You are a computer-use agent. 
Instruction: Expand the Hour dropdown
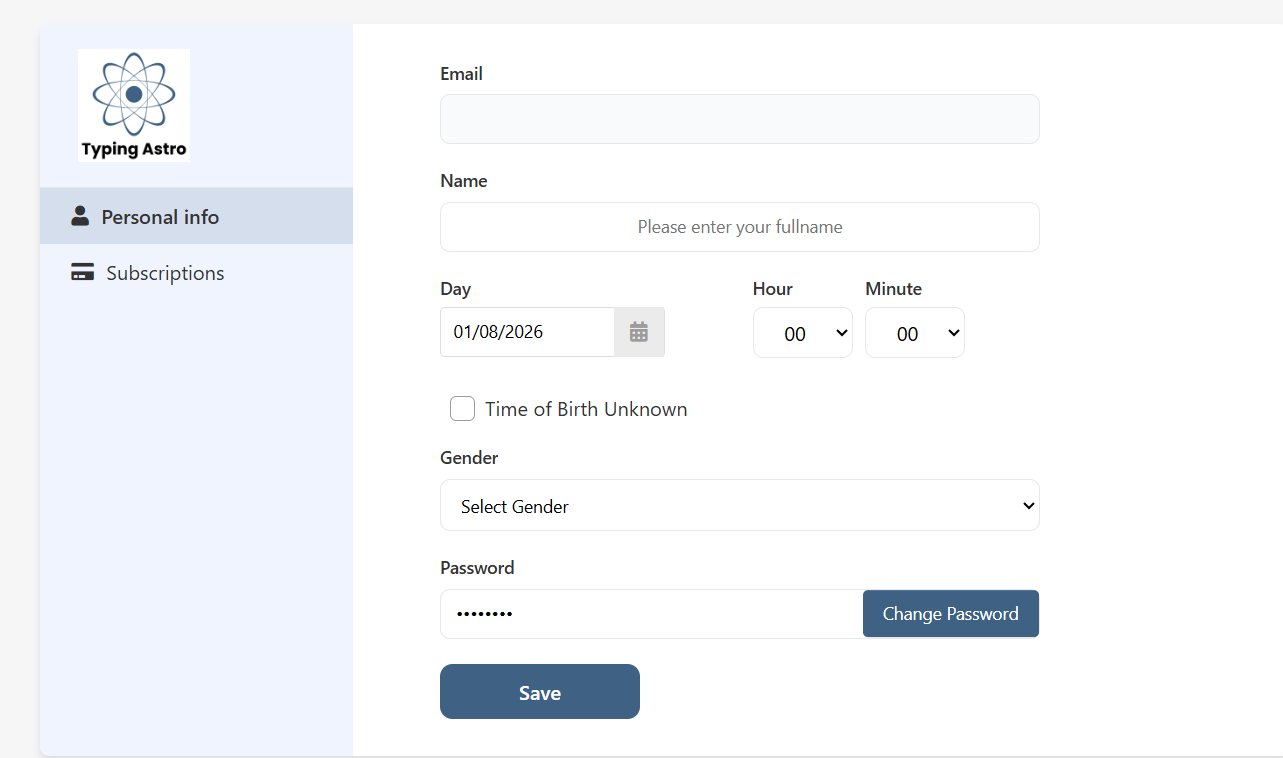[802, 333]
